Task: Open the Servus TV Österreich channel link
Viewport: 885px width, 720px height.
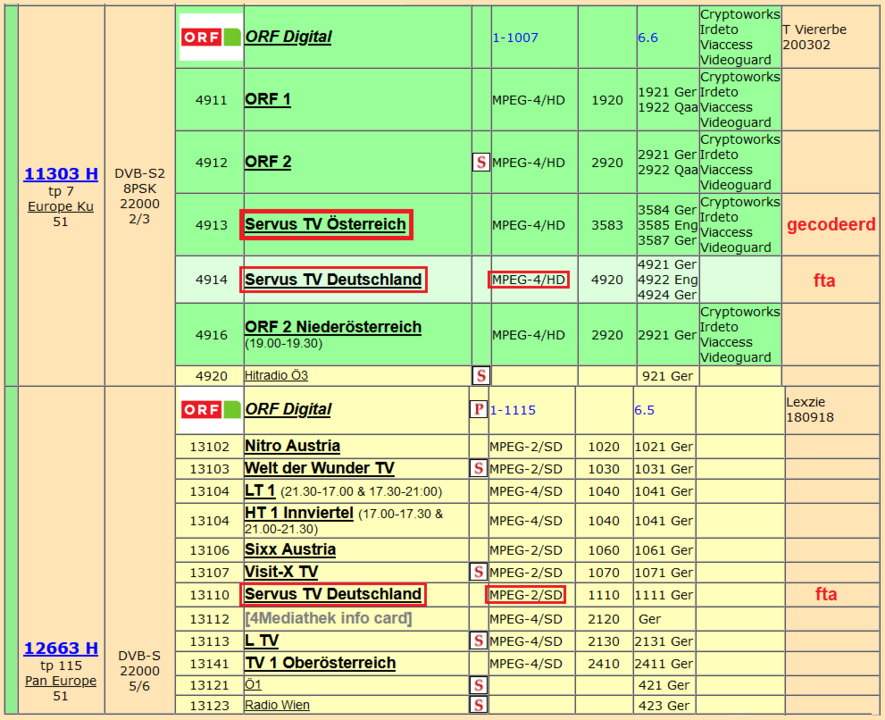Action: [x=325, y=225]
